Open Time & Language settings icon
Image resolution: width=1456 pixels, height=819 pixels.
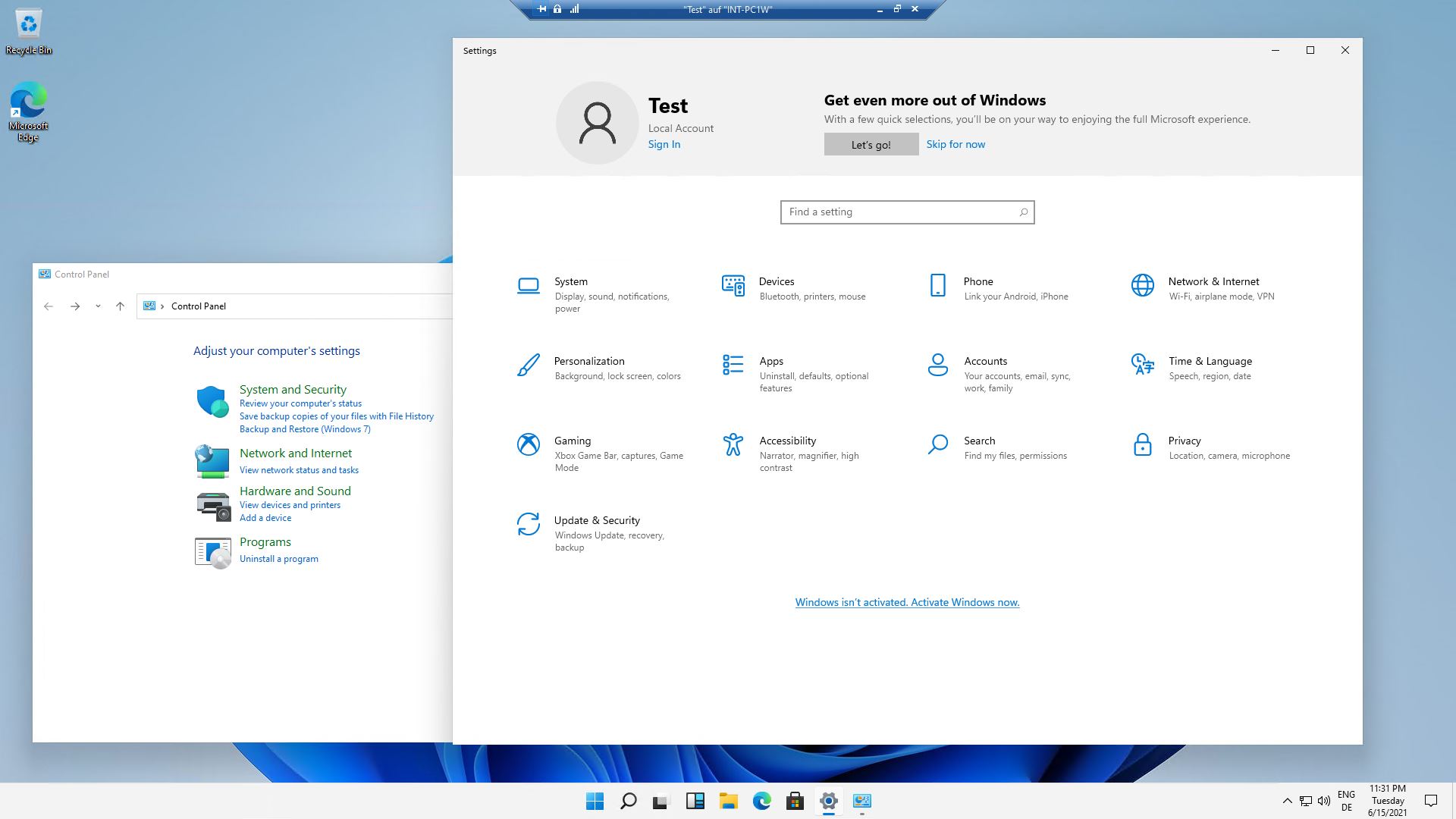pyautogui.click(x=1143, y=366)
